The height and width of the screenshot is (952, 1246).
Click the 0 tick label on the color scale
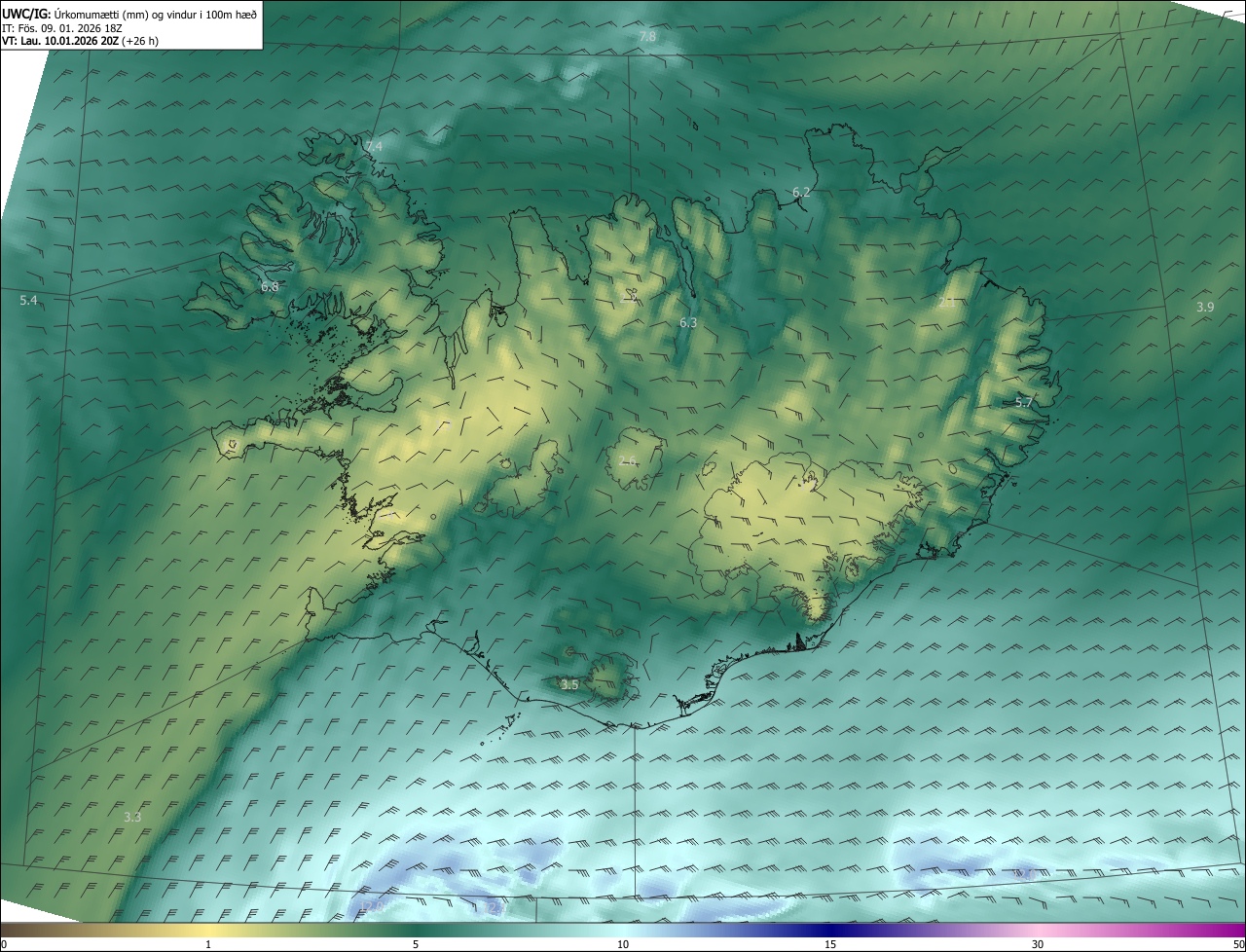[x=4, y=944]
